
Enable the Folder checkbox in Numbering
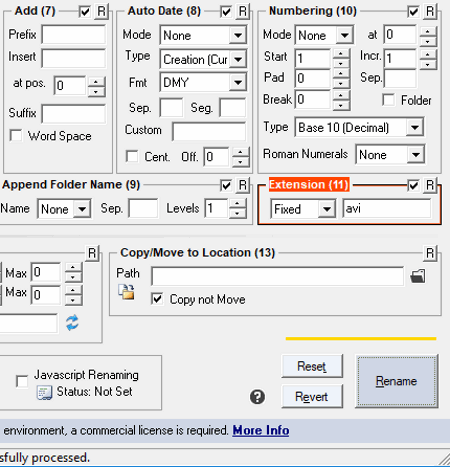pyautogui.click(x=389, y=100)
